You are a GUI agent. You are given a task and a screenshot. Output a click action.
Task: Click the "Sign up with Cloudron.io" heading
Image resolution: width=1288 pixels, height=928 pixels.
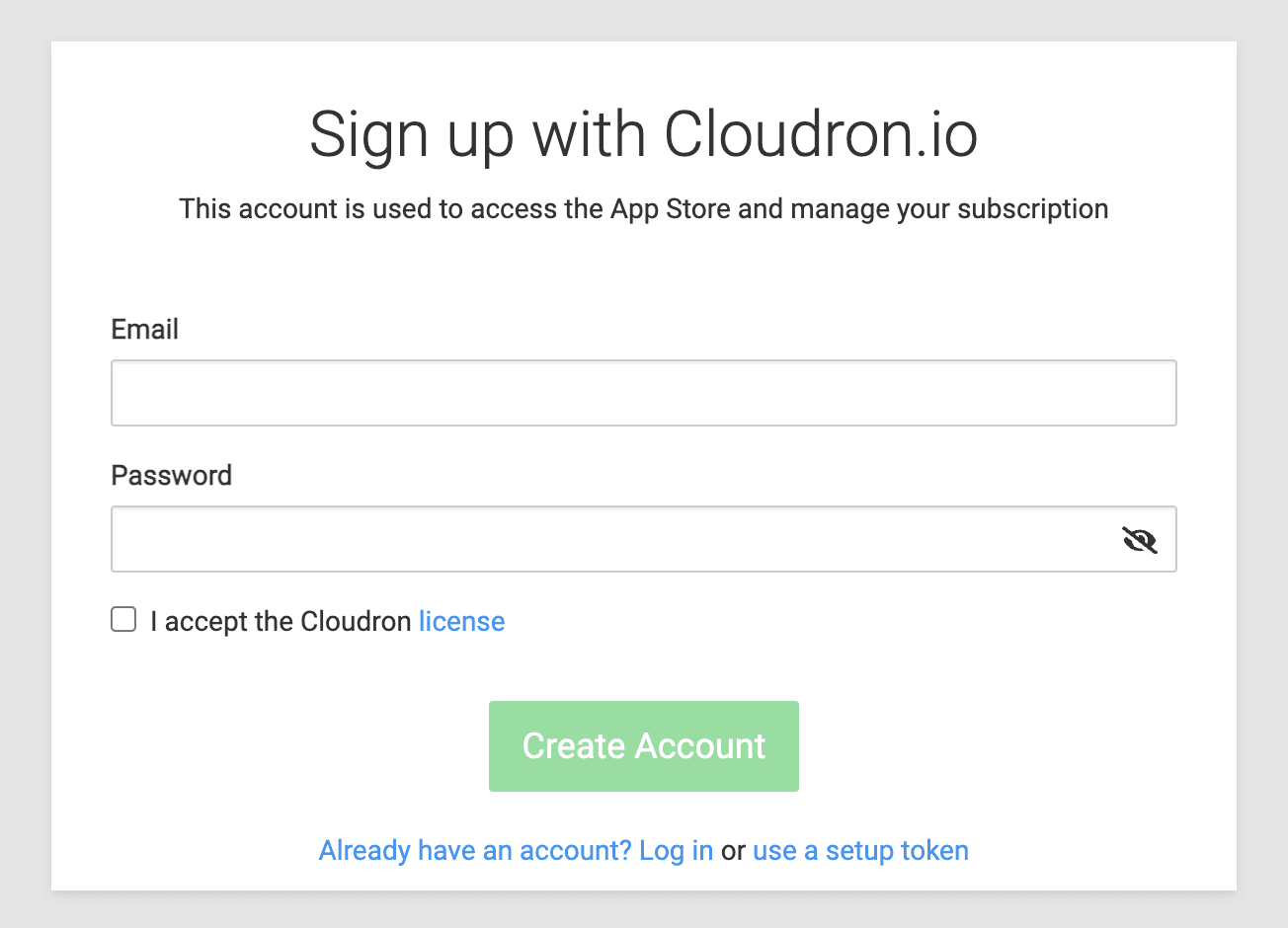[643, 134]
